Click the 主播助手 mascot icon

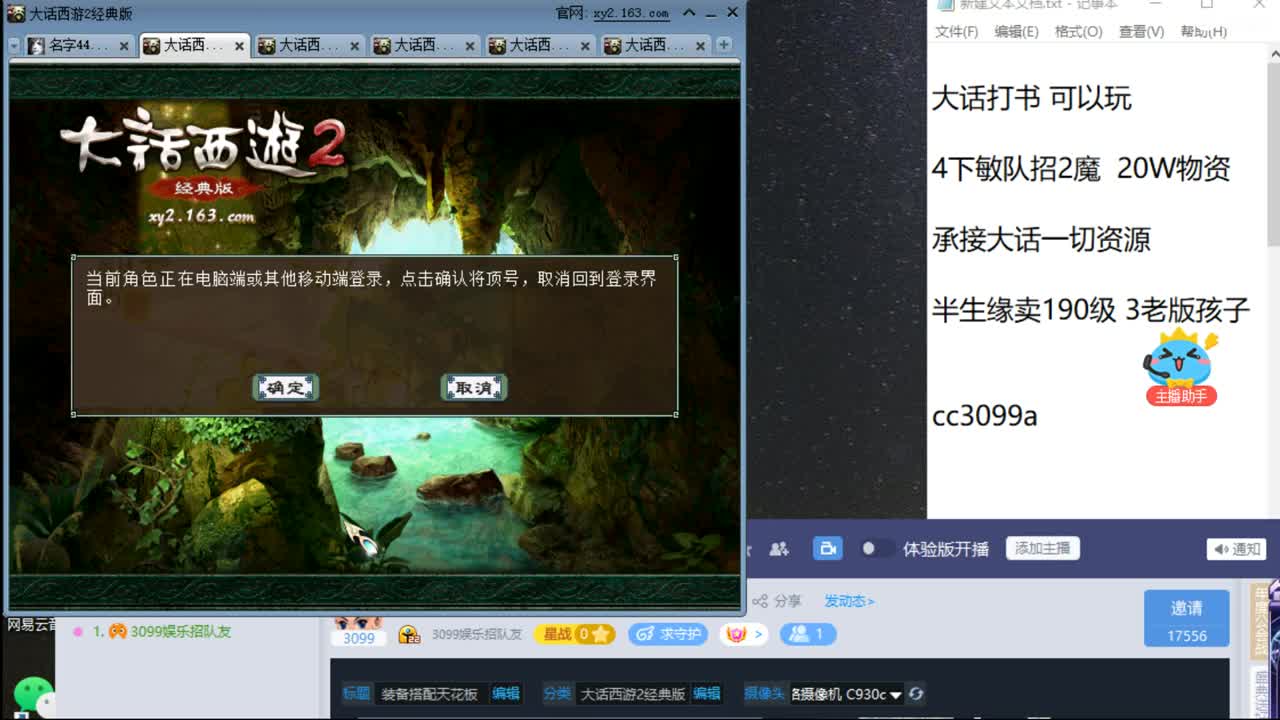(x=1181, y=366)
